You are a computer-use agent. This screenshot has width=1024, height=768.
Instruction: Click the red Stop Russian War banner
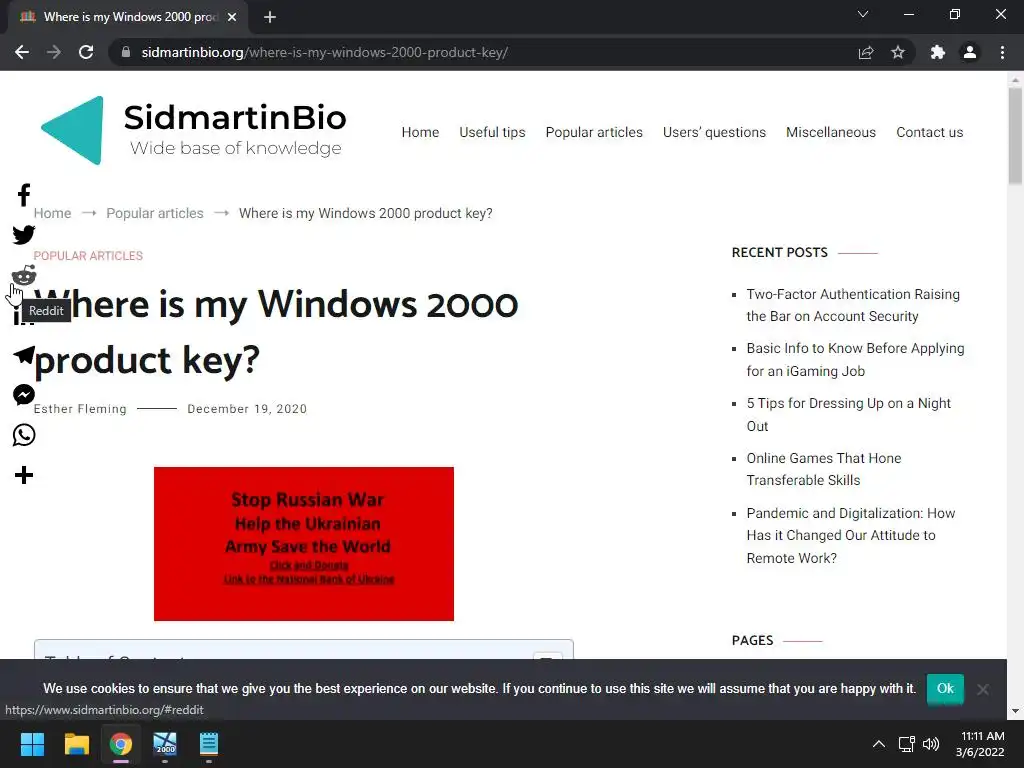pyautogui.click(x=304, y=543)
